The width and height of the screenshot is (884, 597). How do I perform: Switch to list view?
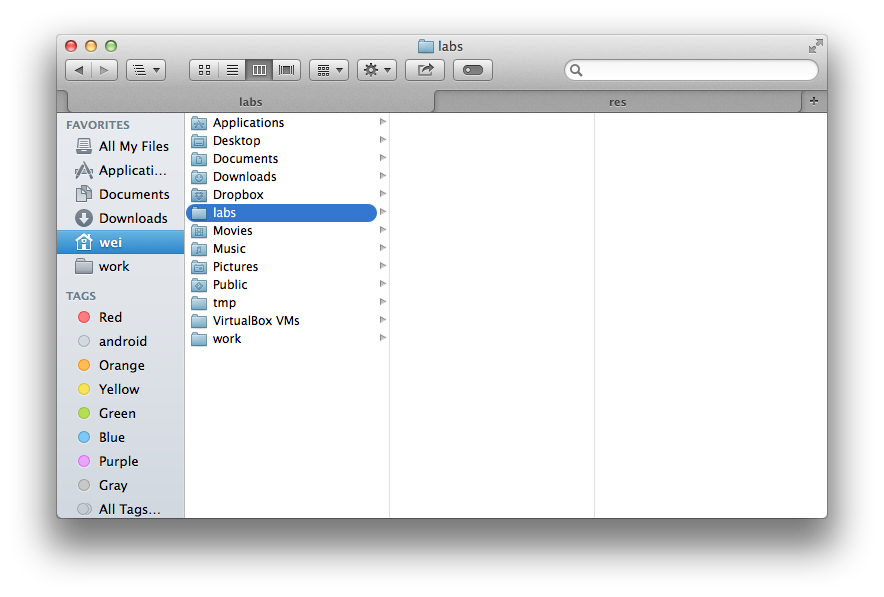[232, 70]
